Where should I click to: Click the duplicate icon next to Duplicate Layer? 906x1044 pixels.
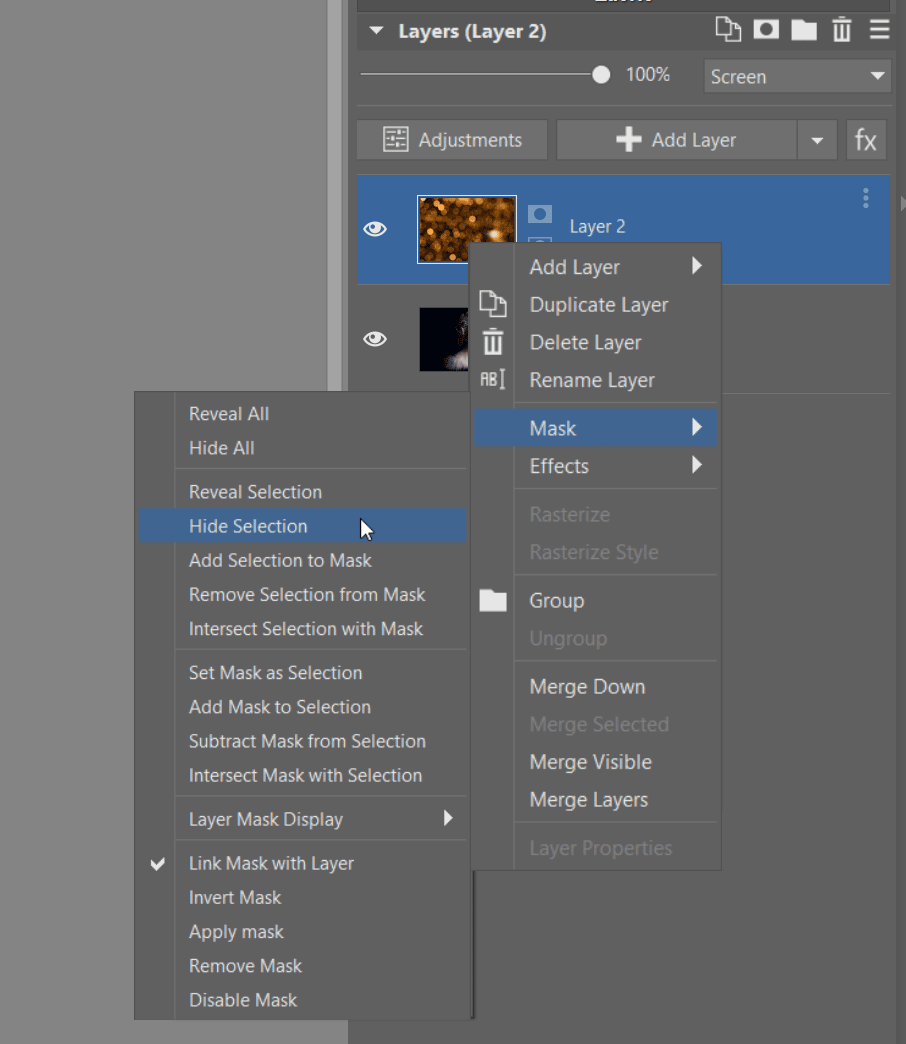(493, 304)
